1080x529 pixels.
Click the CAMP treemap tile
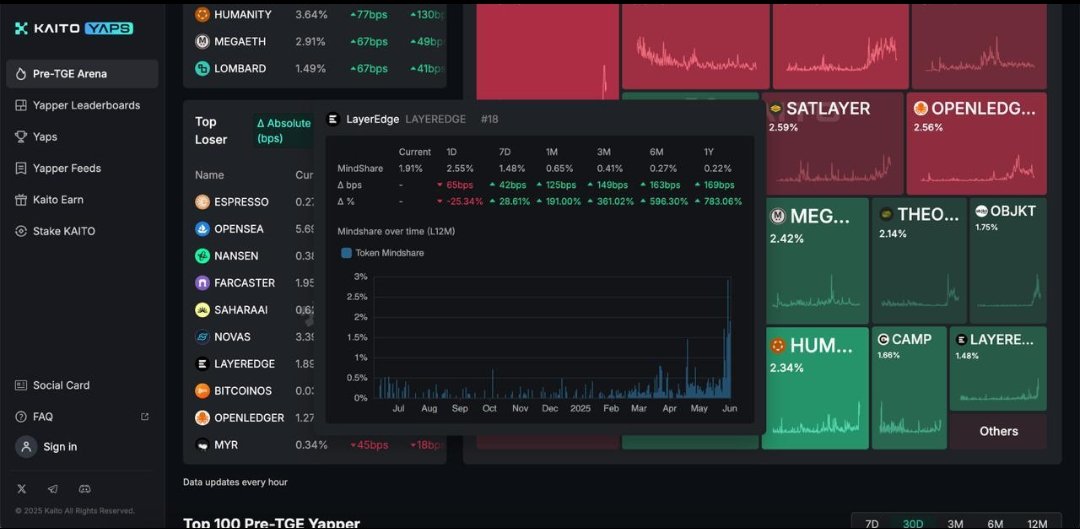click(909, 388)
